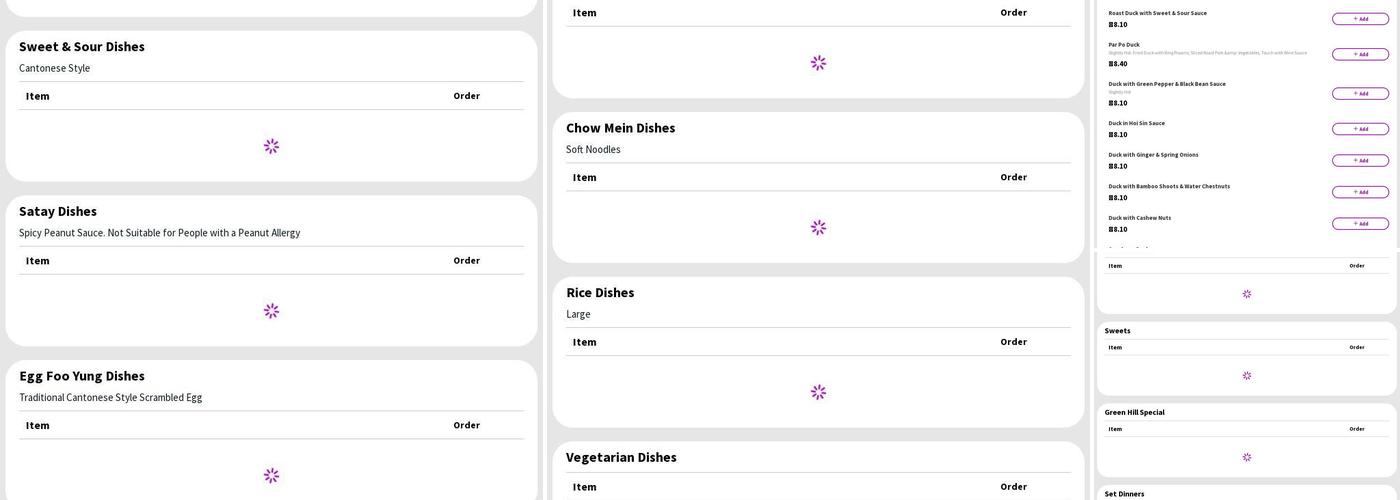Select the Vegetarian Dishes heading
Viewport: 1400px width, 500px height.
tap(621, 457)
